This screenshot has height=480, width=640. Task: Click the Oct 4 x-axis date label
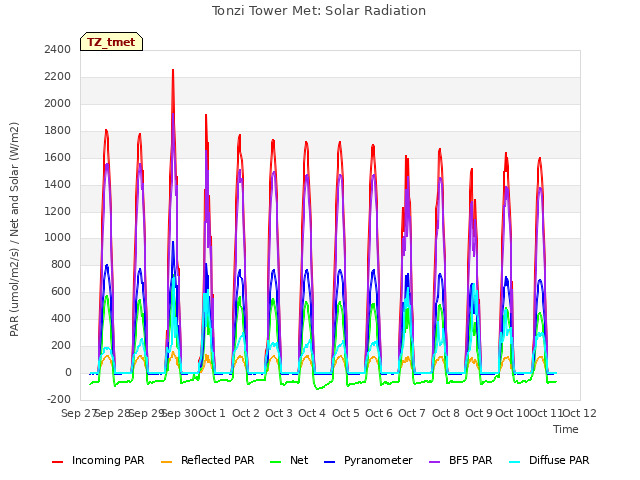[312, 413]
